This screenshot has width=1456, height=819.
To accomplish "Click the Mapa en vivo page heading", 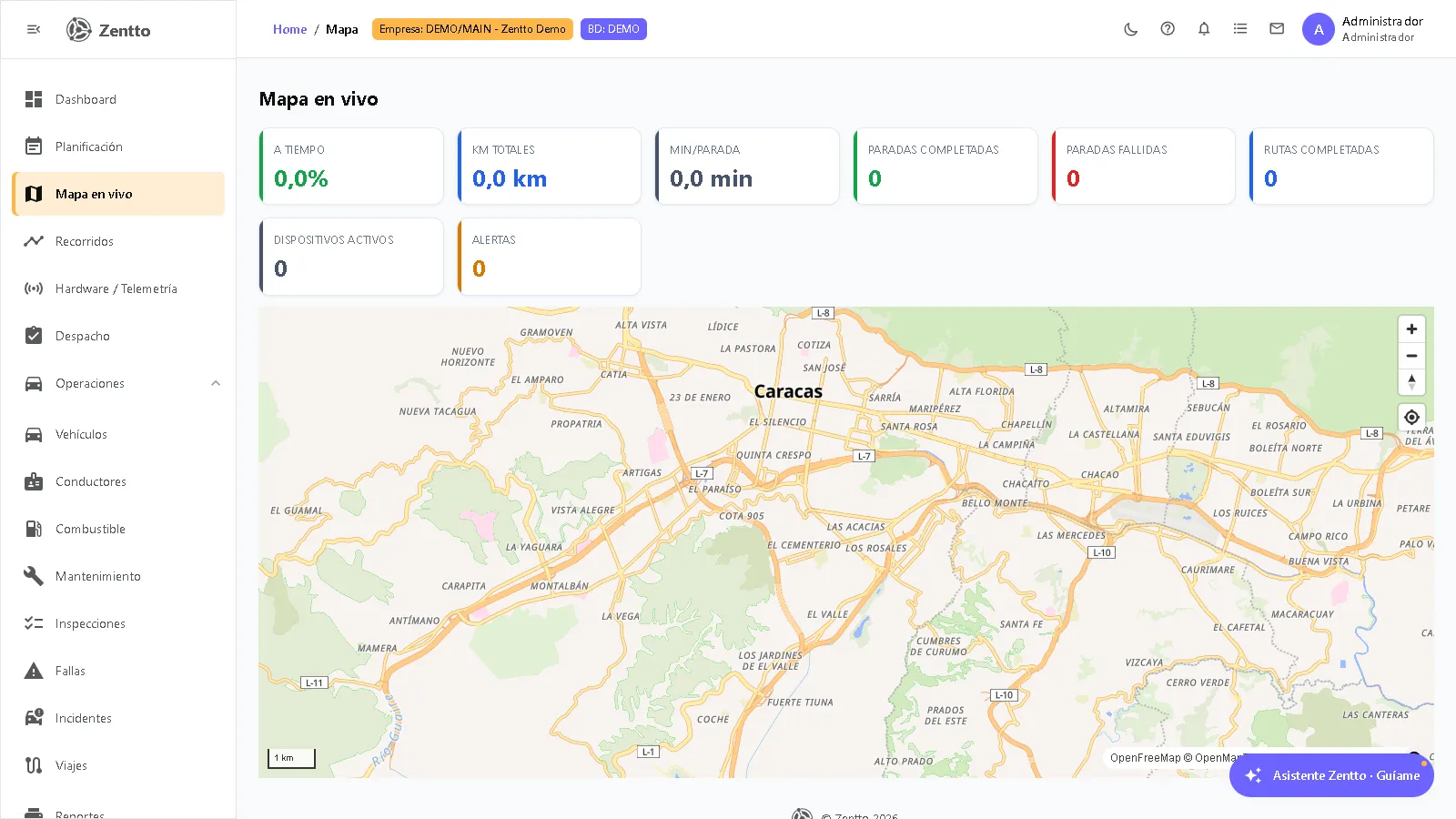I will tap(318, 99).
